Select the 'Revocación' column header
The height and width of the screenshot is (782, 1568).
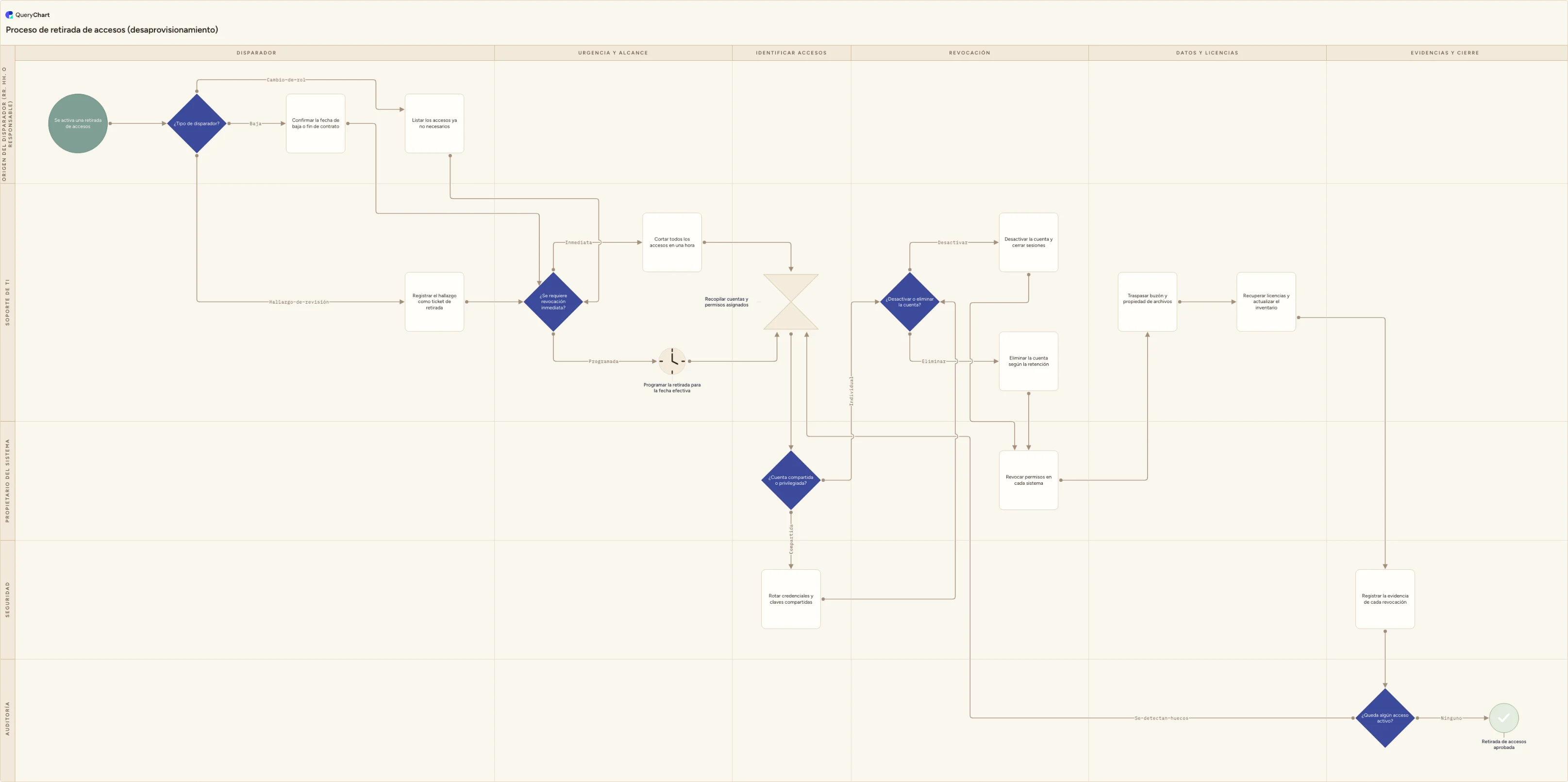pos(969,53)
